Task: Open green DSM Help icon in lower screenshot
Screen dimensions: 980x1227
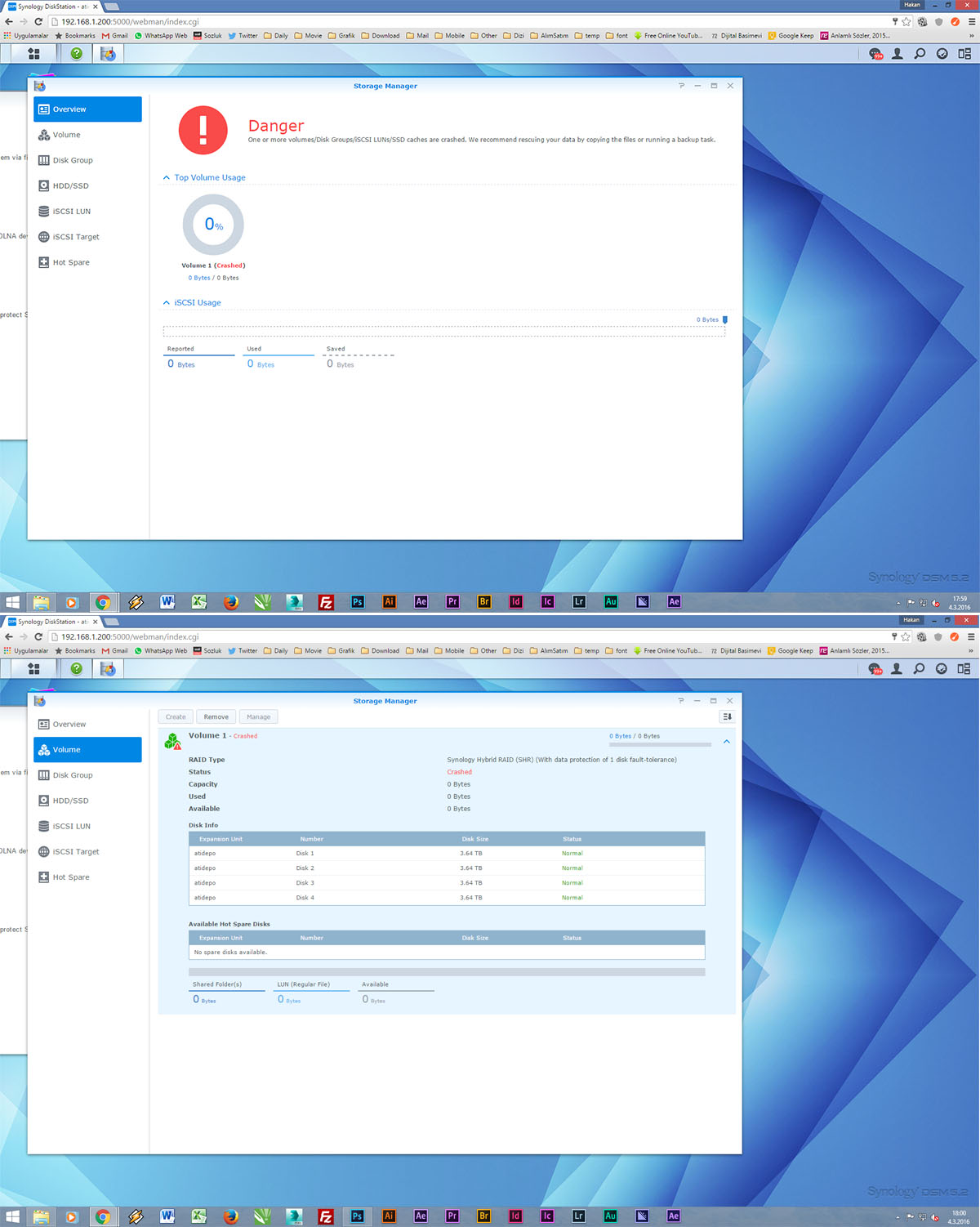Action: click(x=76, y=669)
